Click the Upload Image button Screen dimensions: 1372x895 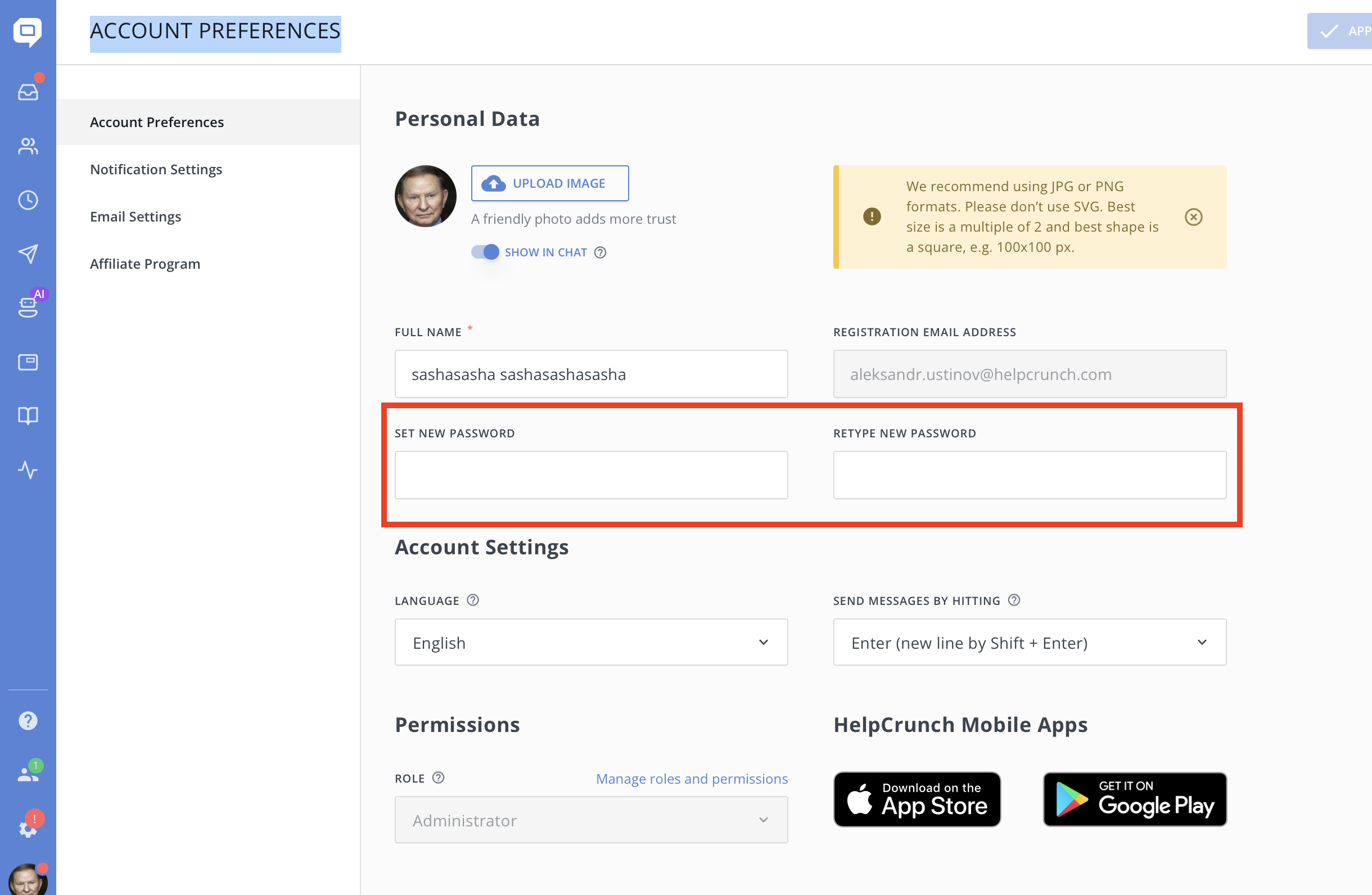point(549,183)
